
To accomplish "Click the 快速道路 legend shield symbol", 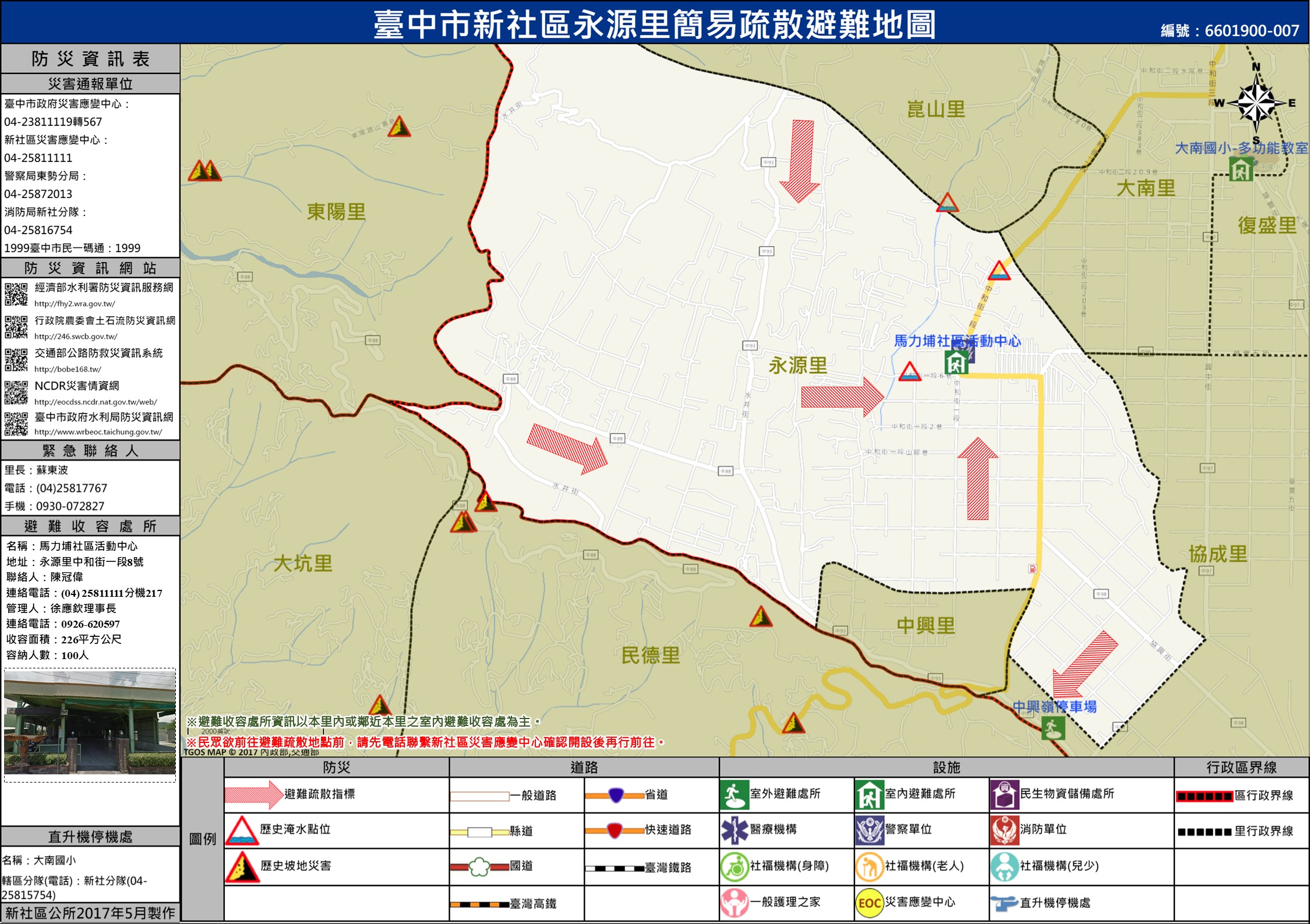I will coord(615,830).
